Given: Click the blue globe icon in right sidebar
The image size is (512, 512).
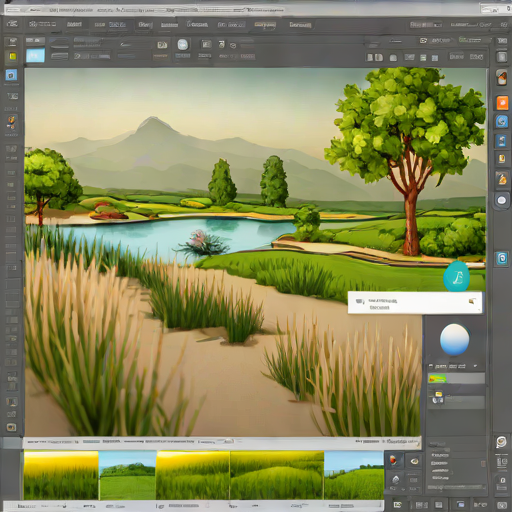Looking at the screenshot, I should click(x=501, y=122).
